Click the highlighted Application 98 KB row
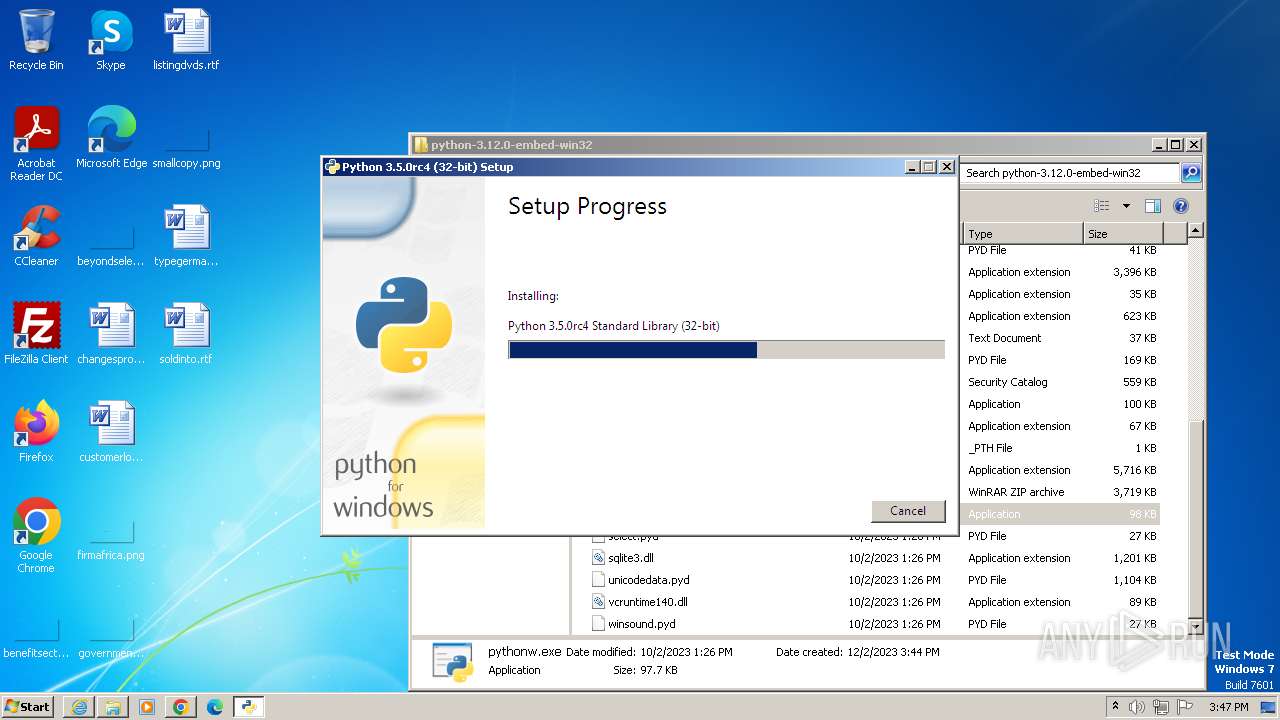This screenshot has height=720, width=1280. (x=1060, y=514)
